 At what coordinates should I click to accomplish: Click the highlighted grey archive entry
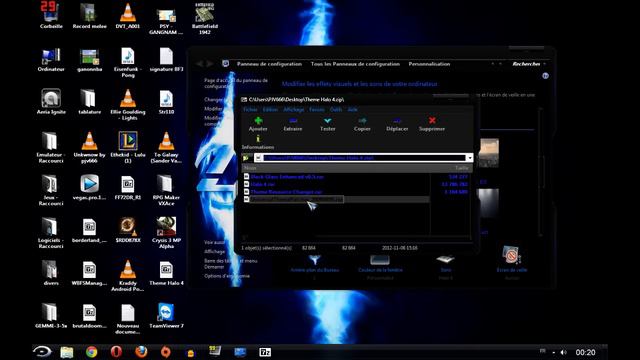(296, 199)
